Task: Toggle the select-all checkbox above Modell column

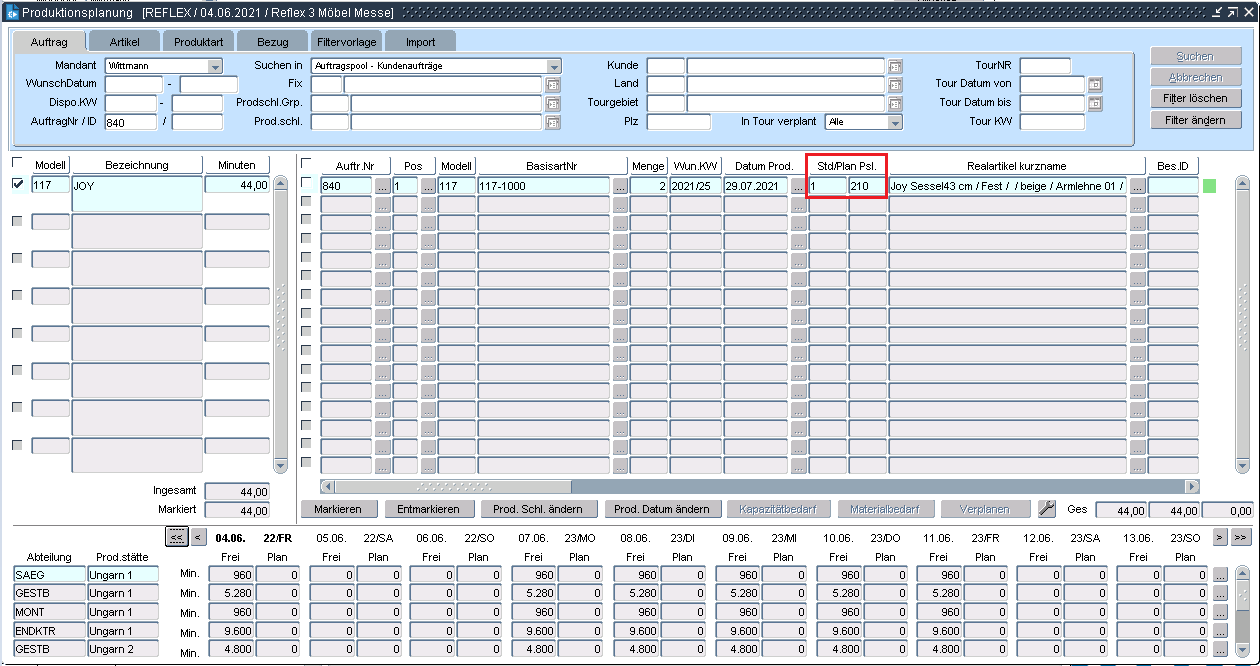Action: coord(18,162)
